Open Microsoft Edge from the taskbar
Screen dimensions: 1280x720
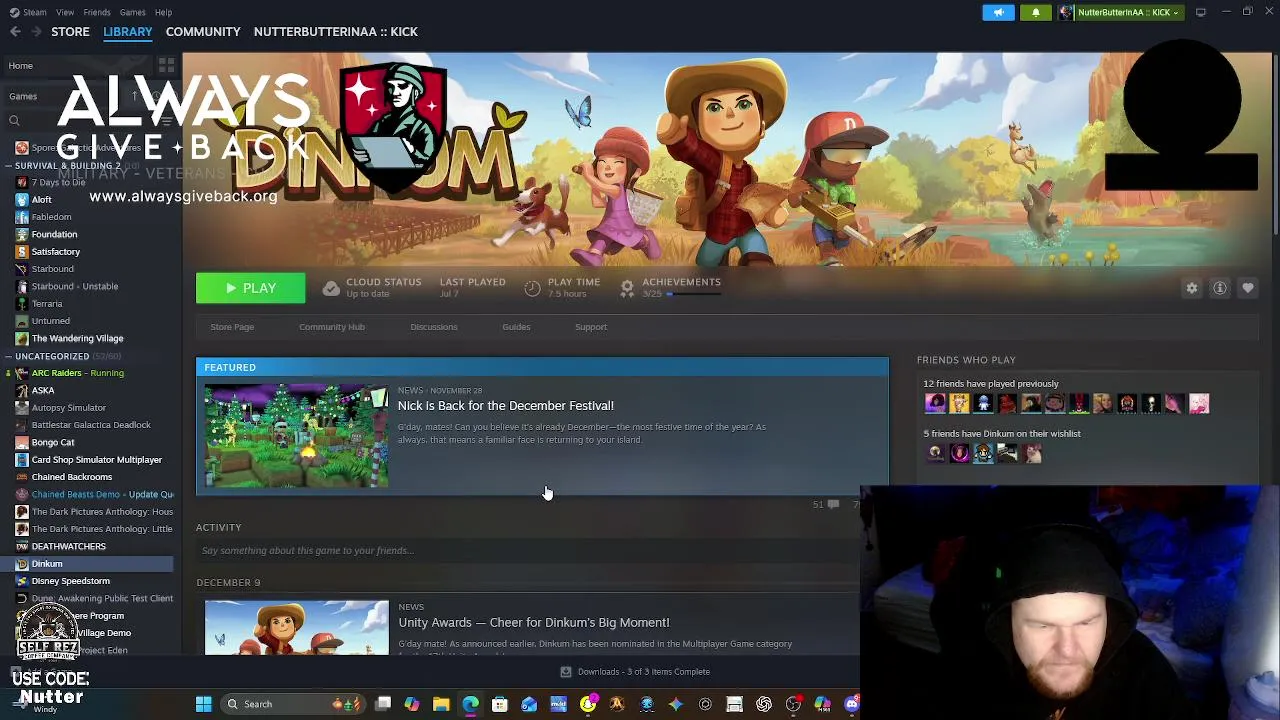coord(470,704)
